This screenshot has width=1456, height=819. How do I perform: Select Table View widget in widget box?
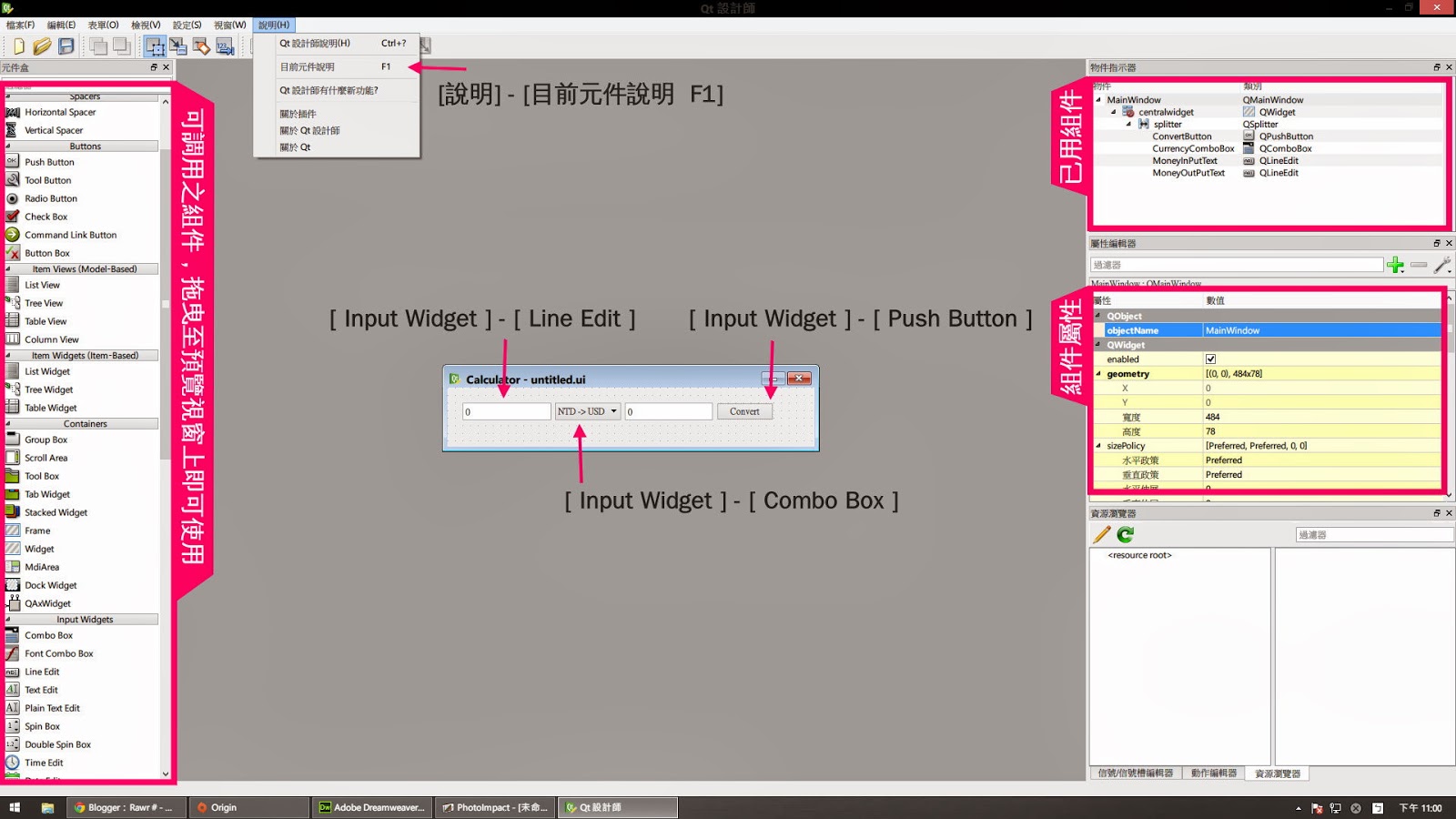[x=45, y=321]
